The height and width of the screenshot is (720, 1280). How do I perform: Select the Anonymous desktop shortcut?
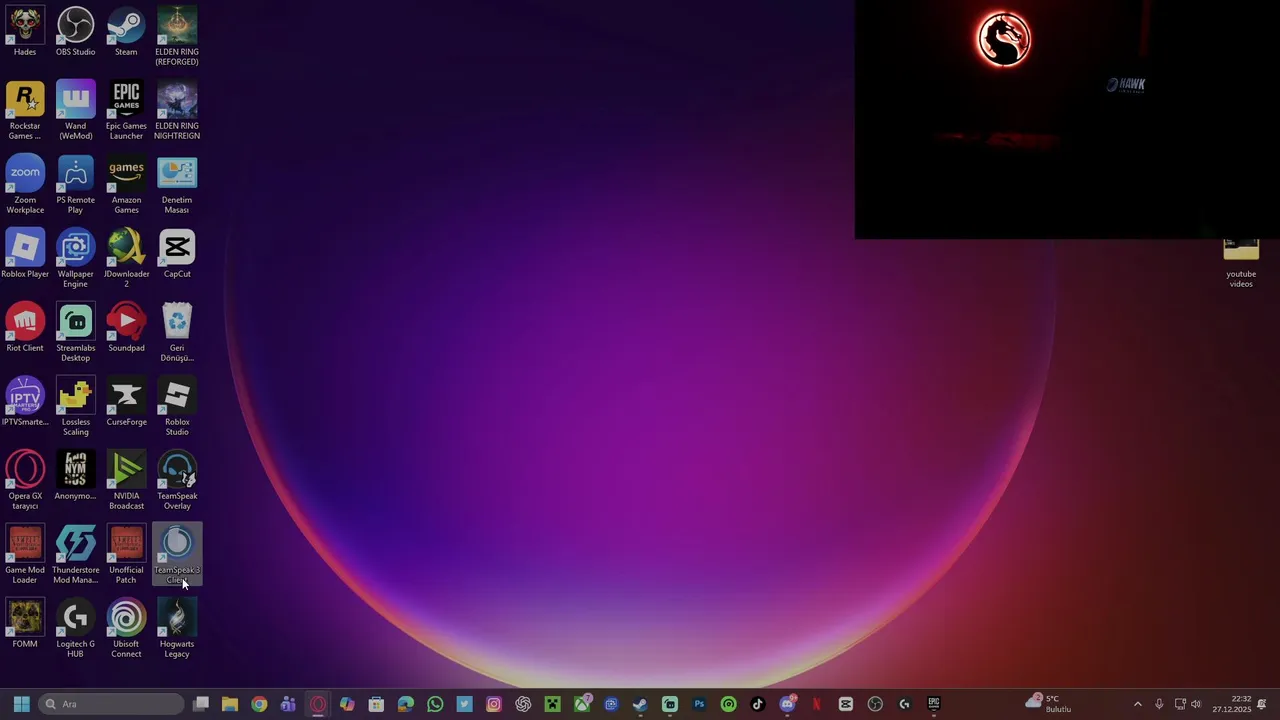pos(76,476)
